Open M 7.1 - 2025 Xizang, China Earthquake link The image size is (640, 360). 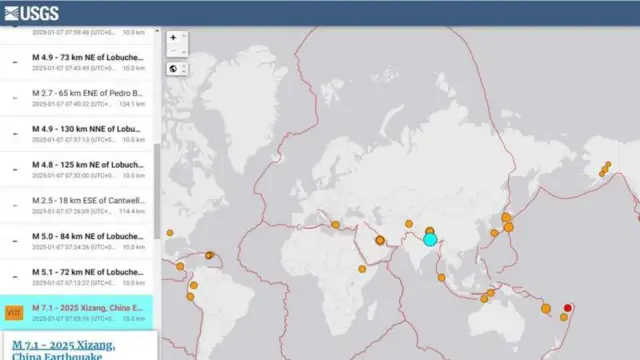coord(64,351)
